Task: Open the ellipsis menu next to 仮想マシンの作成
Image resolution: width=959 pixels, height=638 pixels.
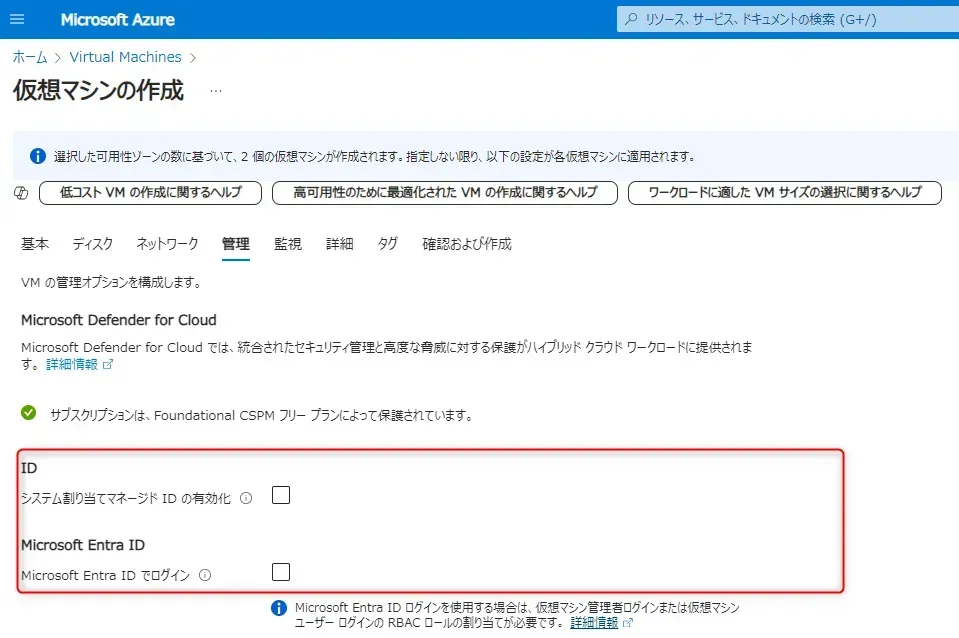Action: pos(216,91)
